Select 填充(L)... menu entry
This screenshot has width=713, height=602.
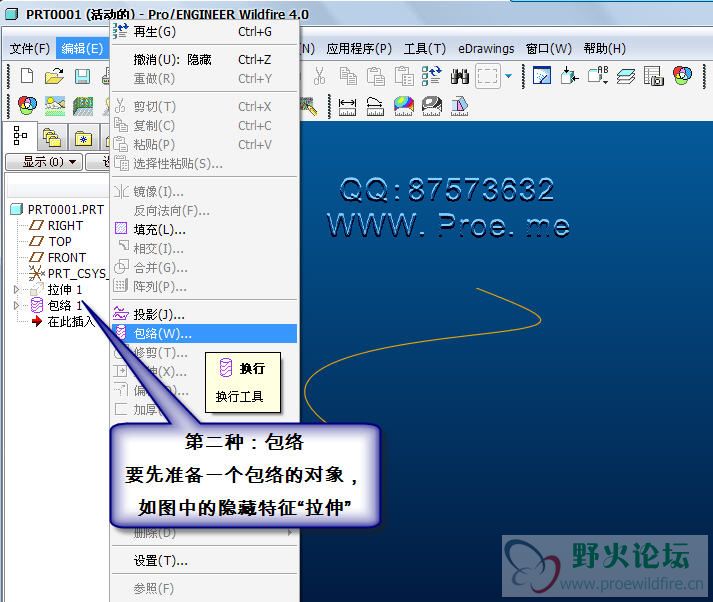coord(204,229)
